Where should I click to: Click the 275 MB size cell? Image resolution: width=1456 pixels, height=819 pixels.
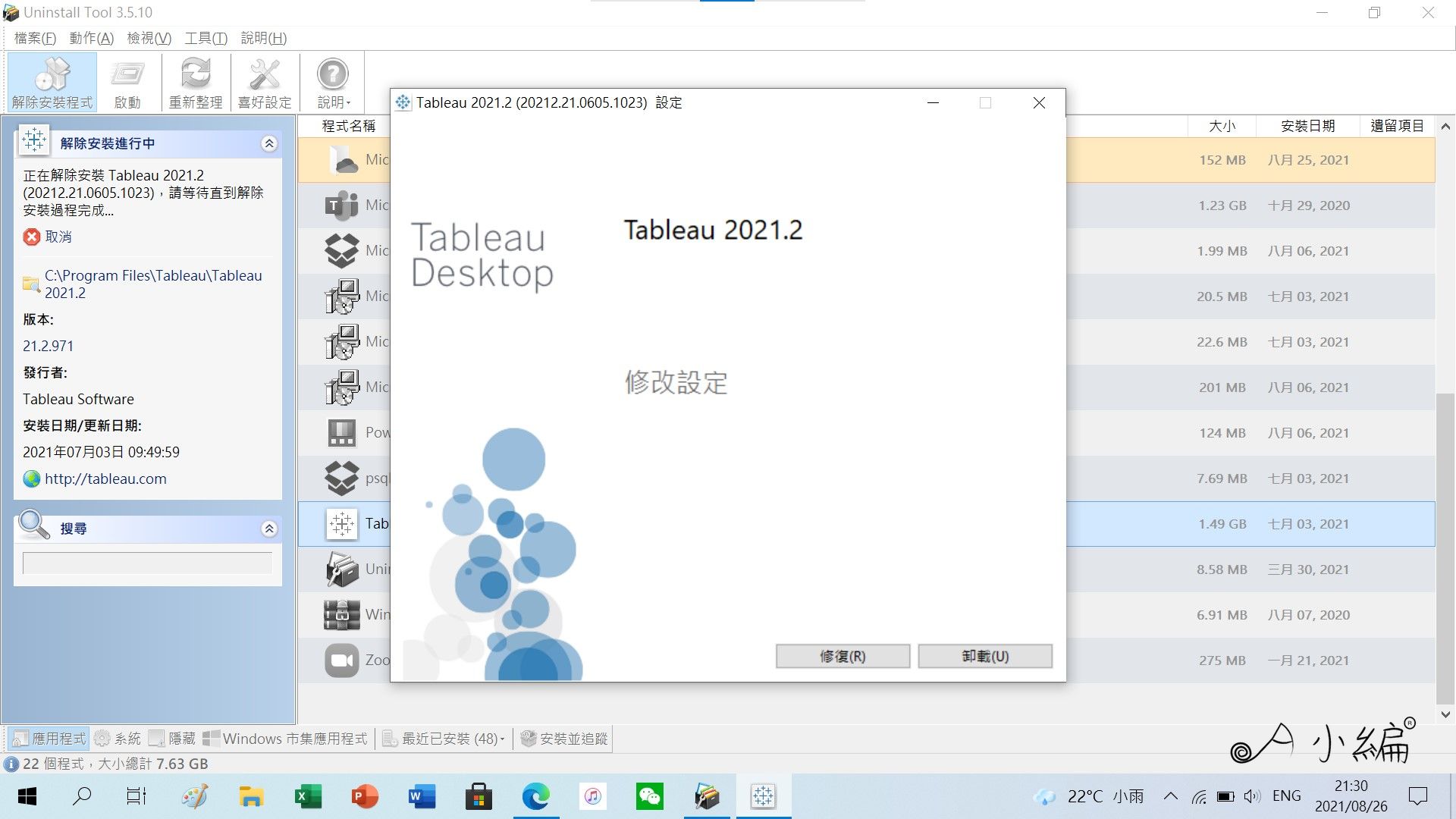(x=1222, y=661)
